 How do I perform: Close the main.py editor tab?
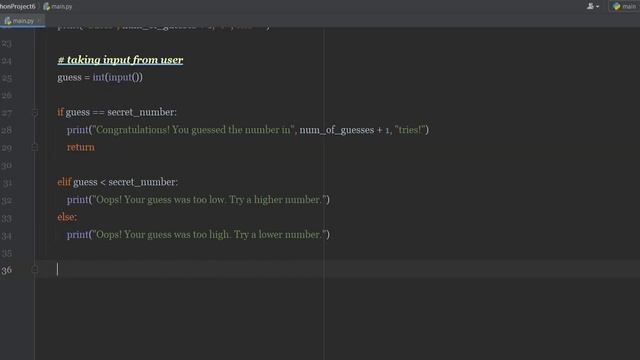(39, 20)
